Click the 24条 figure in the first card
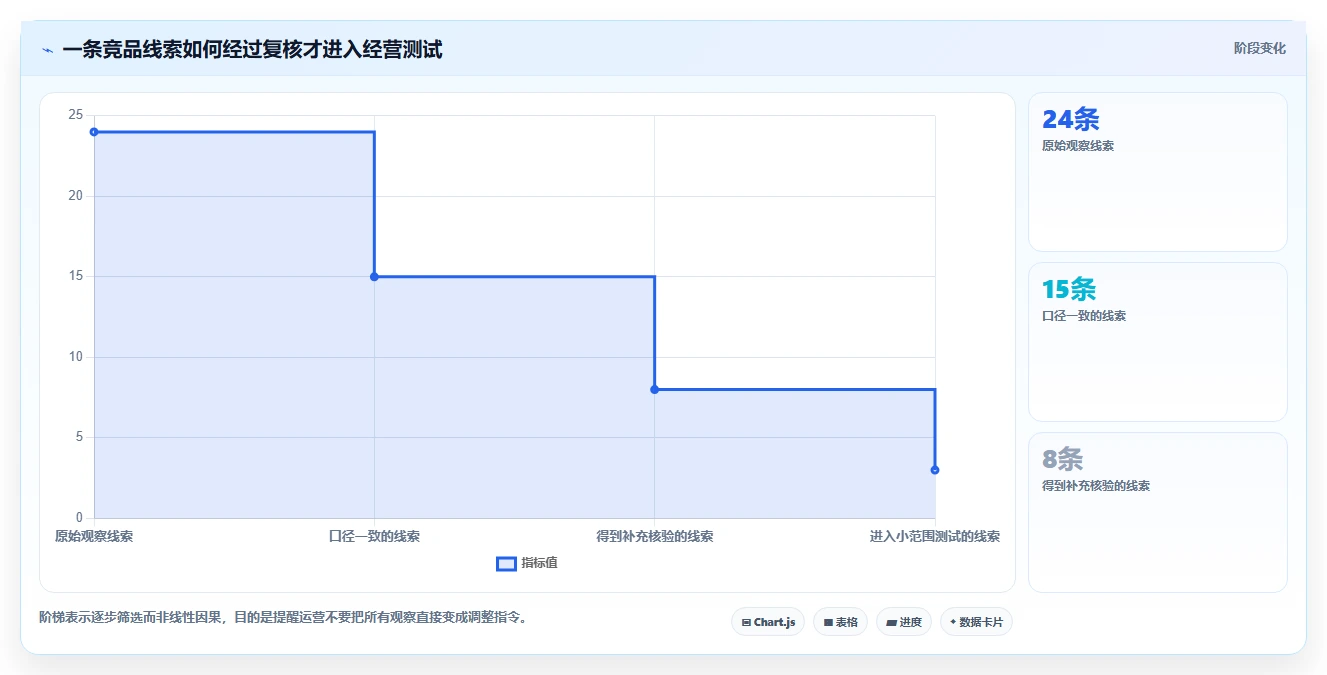The height and width of the screenshot is (675, 1327). click(1071, 119)
